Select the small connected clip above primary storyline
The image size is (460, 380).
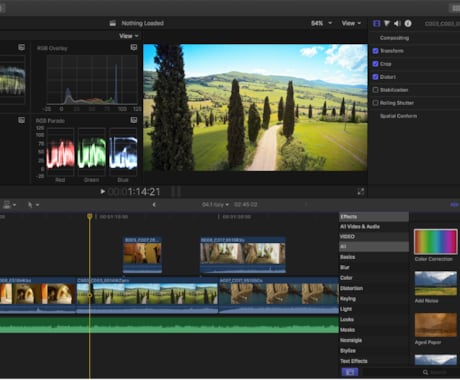(x=142, y=255)
